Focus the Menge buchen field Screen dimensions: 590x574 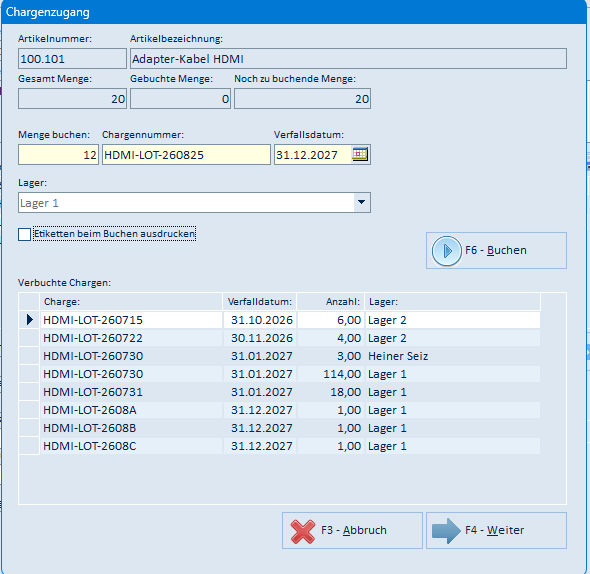58,155
